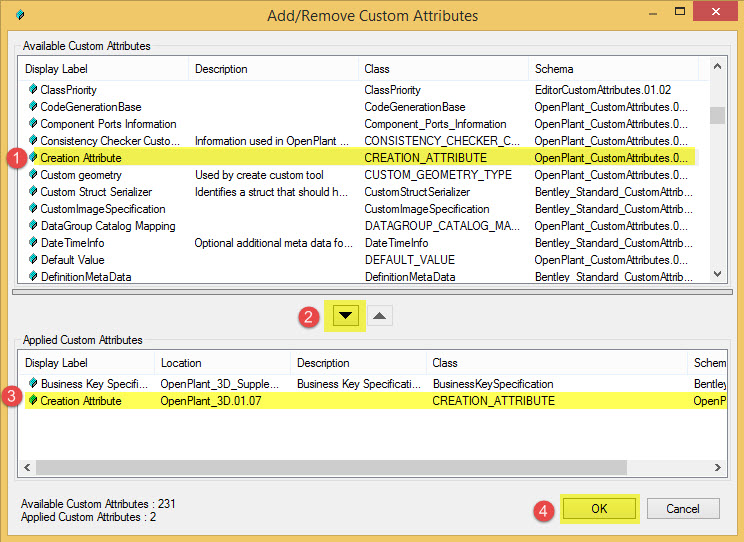Click the icon beside ClassPriority row
Viewport: 744px width, 542px height.
click(33, 90)
